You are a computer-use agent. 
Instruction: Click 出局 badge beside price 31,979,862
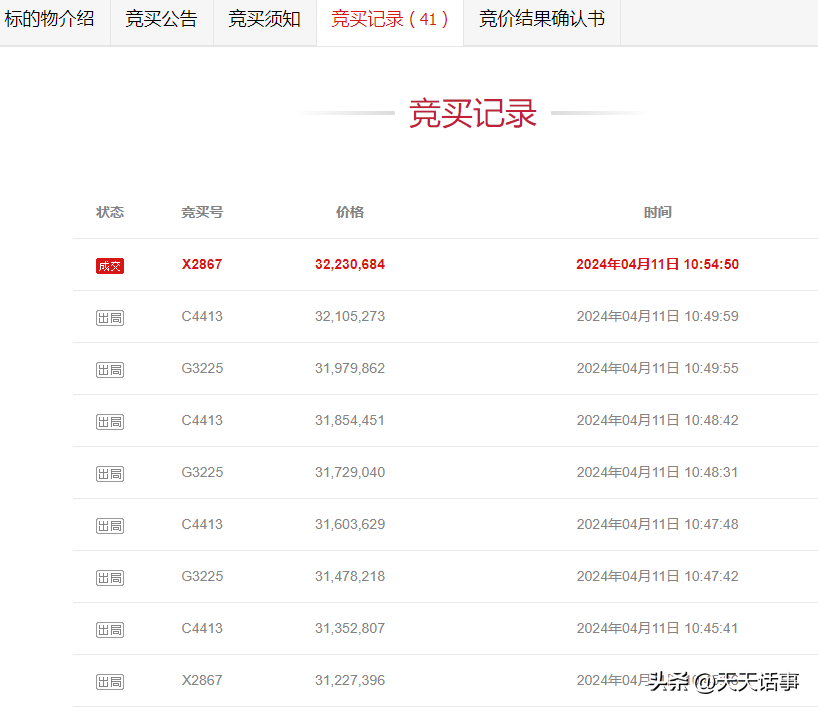click(x=110, y=370)
